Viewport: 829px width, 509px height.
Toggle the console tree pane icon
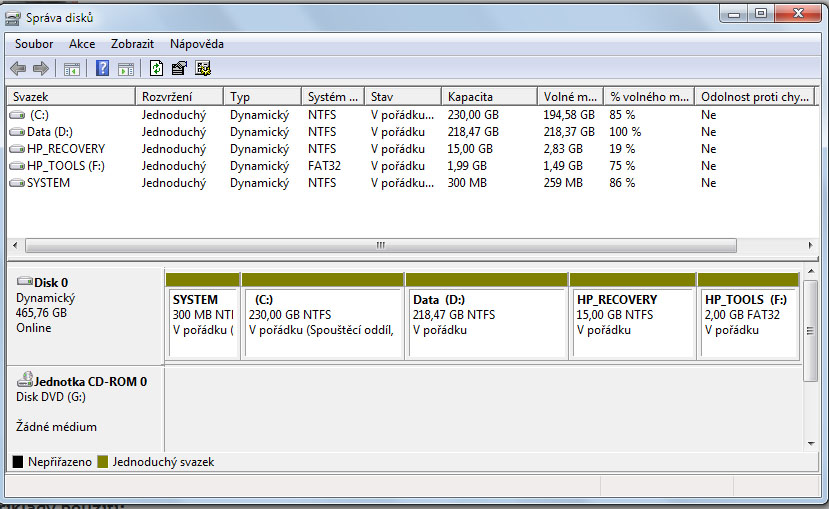pos(72,69)
